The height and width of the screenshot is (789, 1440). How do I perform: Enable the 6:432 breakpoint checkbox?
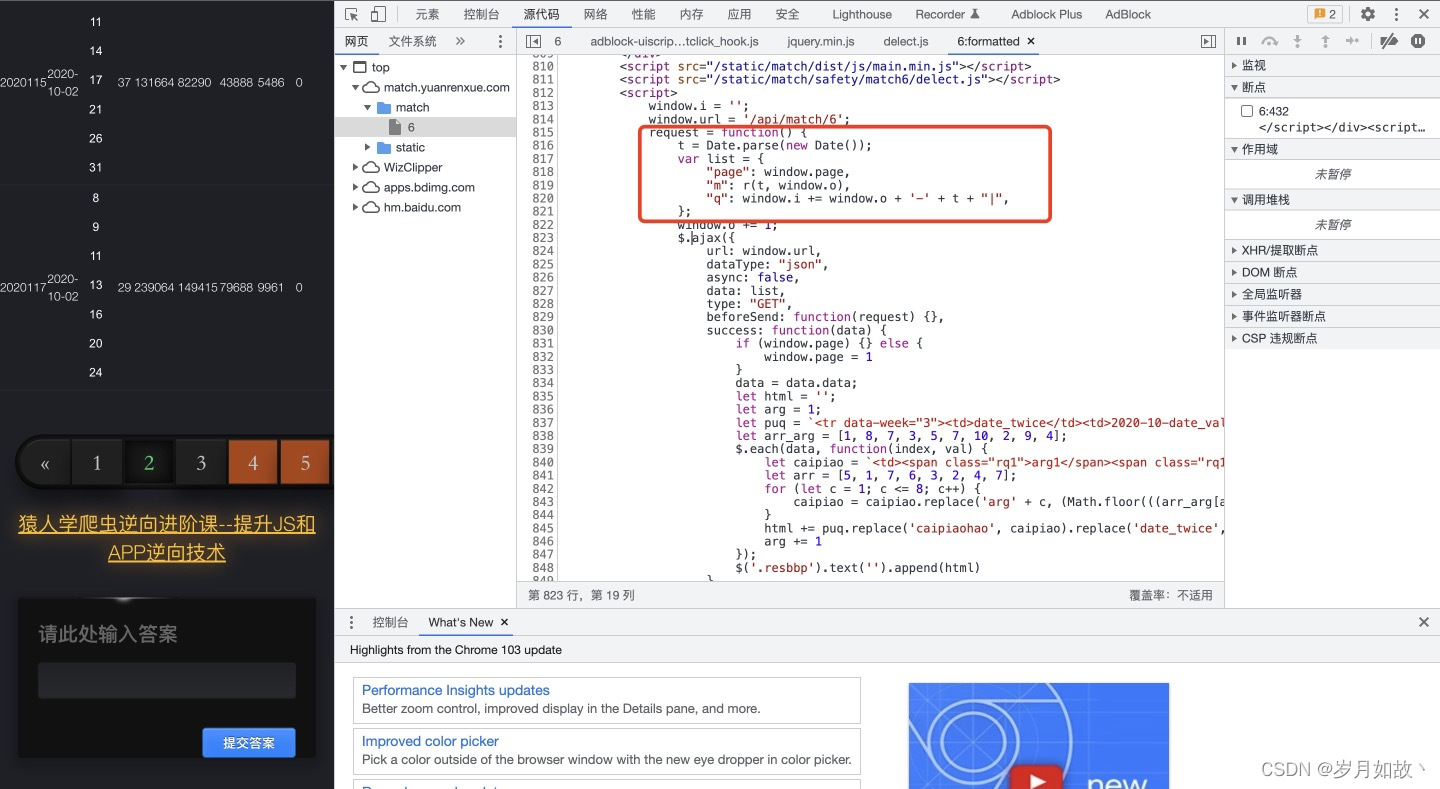coord(1247,111)
